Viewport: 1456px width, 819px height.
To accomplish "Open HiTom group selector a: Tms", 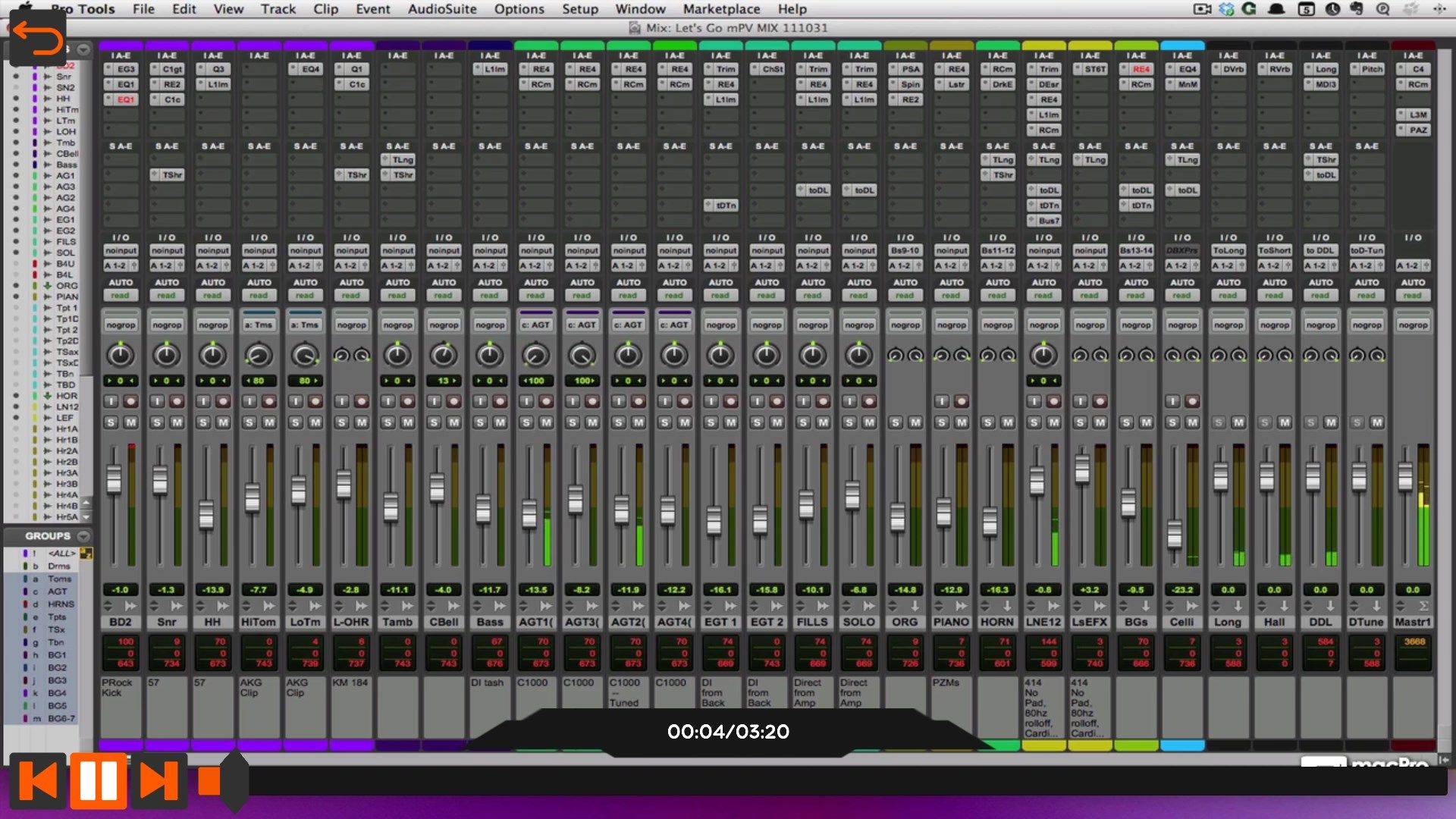I will [259, 325].
